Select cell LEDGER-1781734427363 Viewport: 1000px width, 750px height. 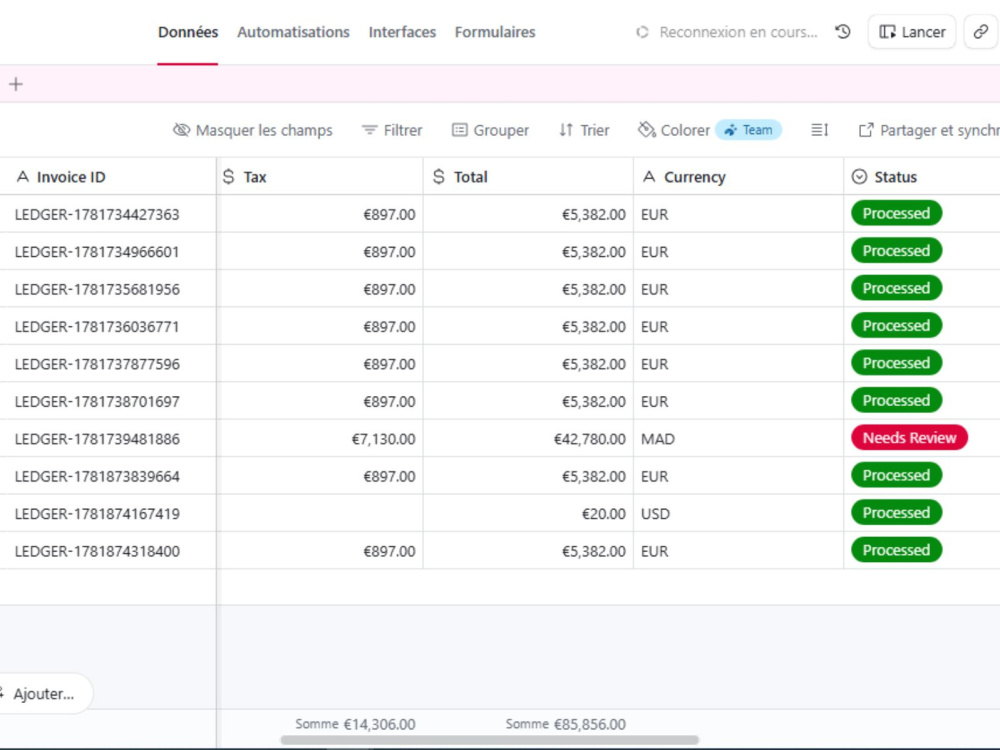coord(108,214)
